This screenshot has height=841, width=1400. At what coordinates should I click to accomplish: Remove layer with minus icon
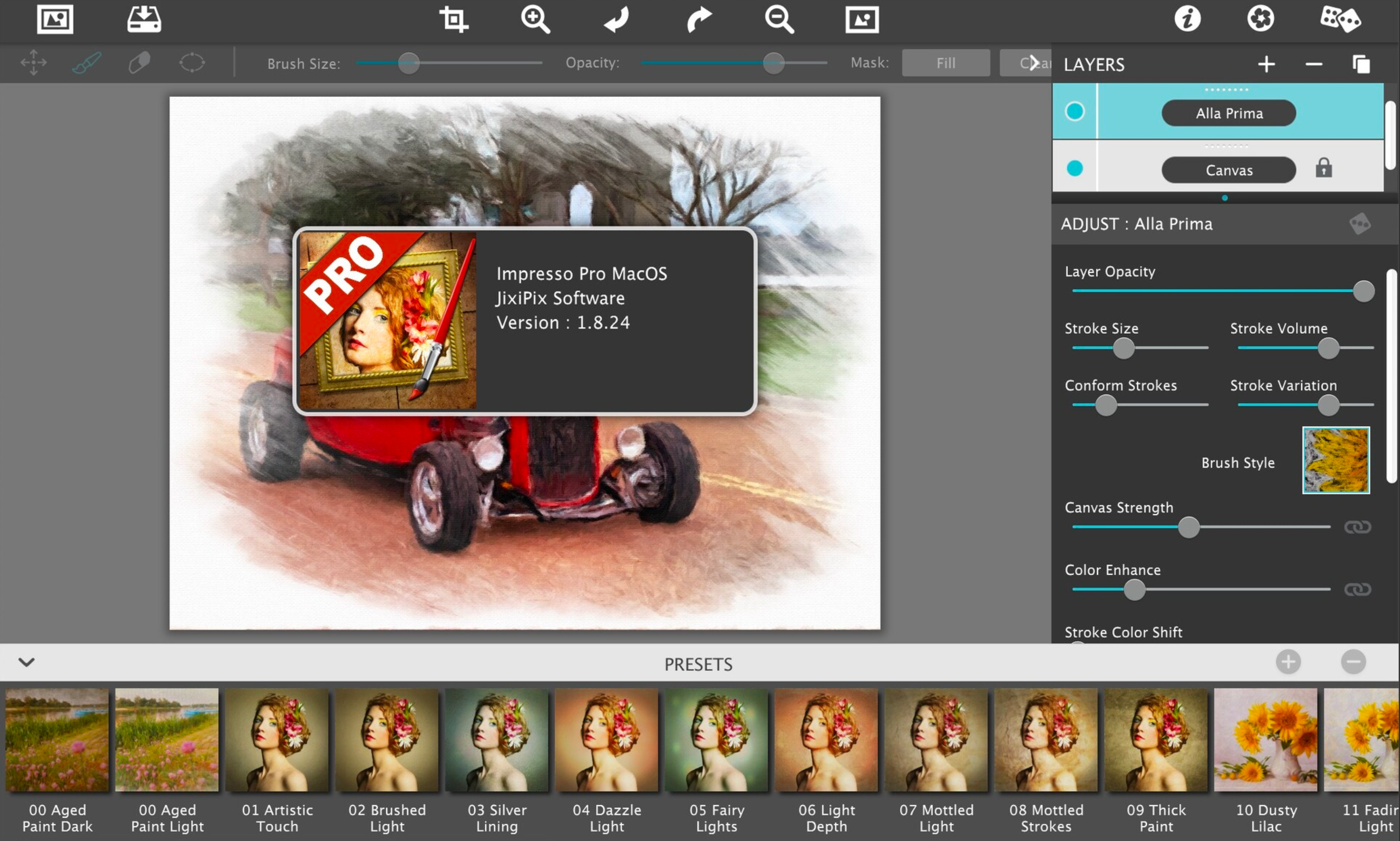pyautogui.click(x=1314, y=64)
